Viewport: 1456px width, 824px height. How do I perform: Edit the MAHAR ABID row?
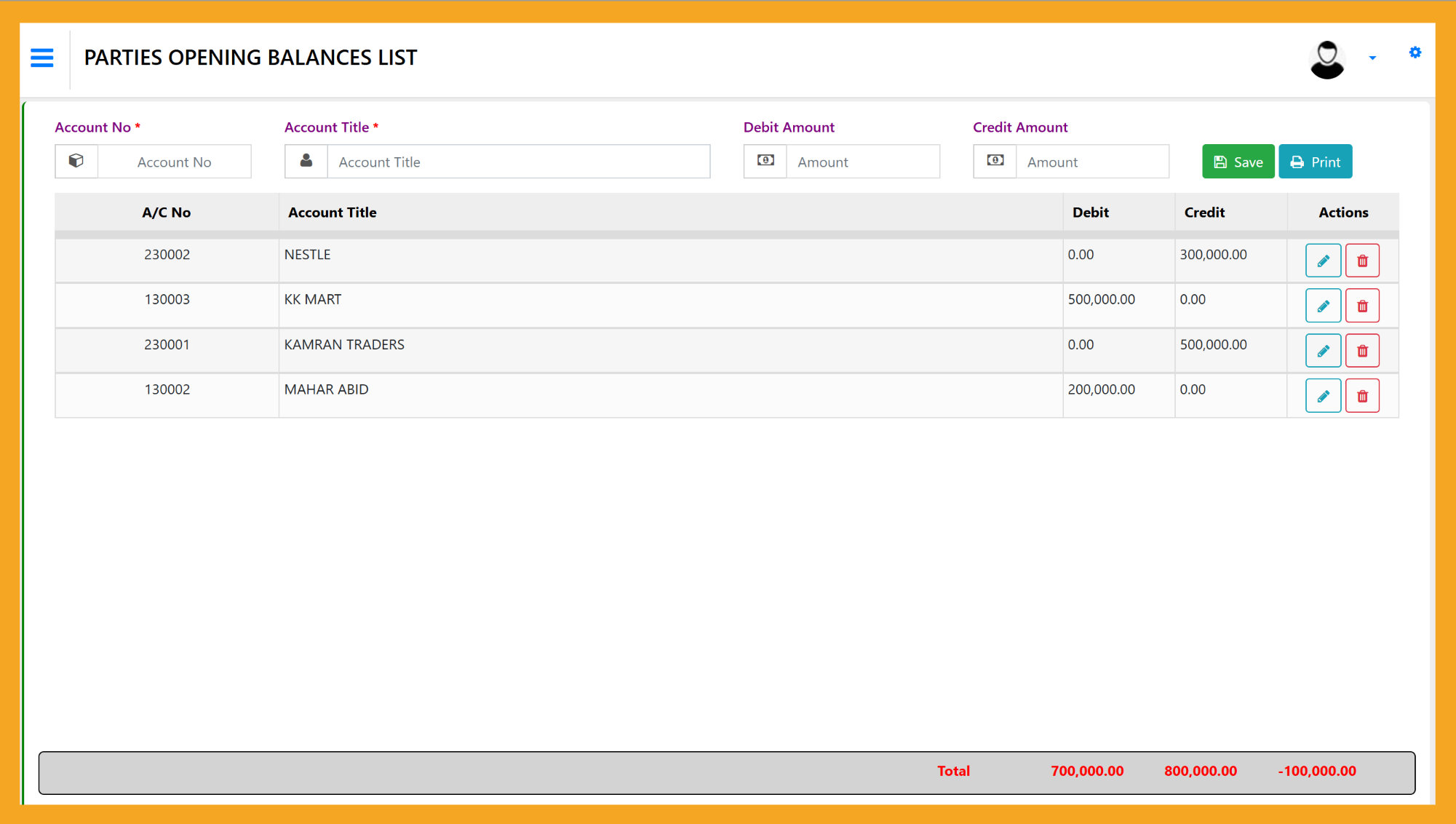[1323, 396]
